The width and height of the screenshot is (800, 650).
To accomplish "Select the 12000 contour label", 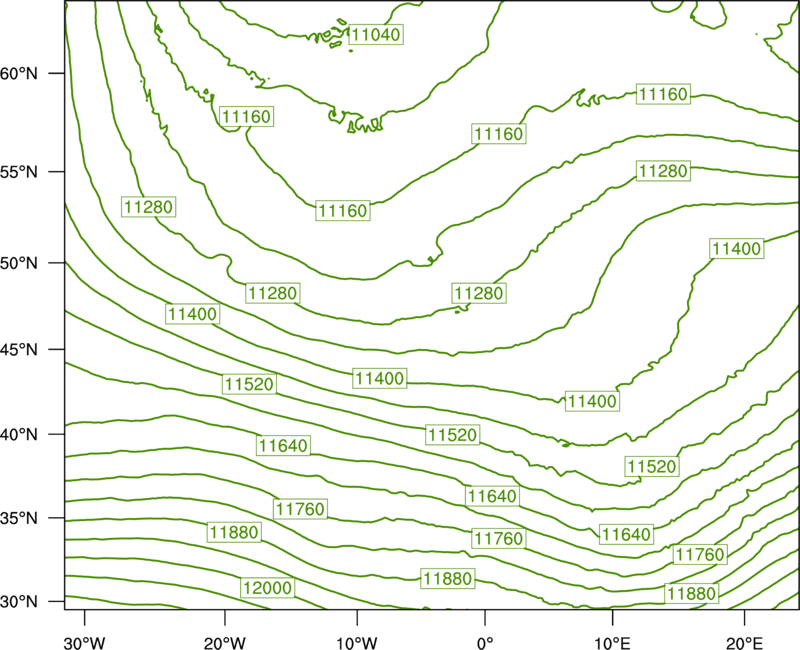I will [x=267, y=588].
